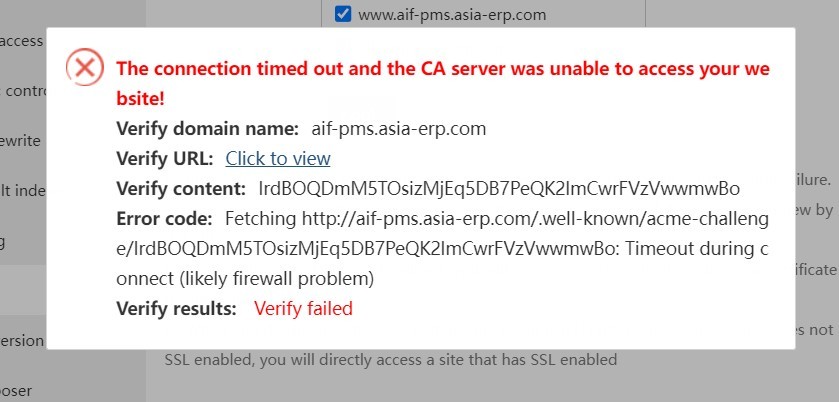Click the 'Verify URL:' label
Viewport: 839px width, 402px height.
165,158
